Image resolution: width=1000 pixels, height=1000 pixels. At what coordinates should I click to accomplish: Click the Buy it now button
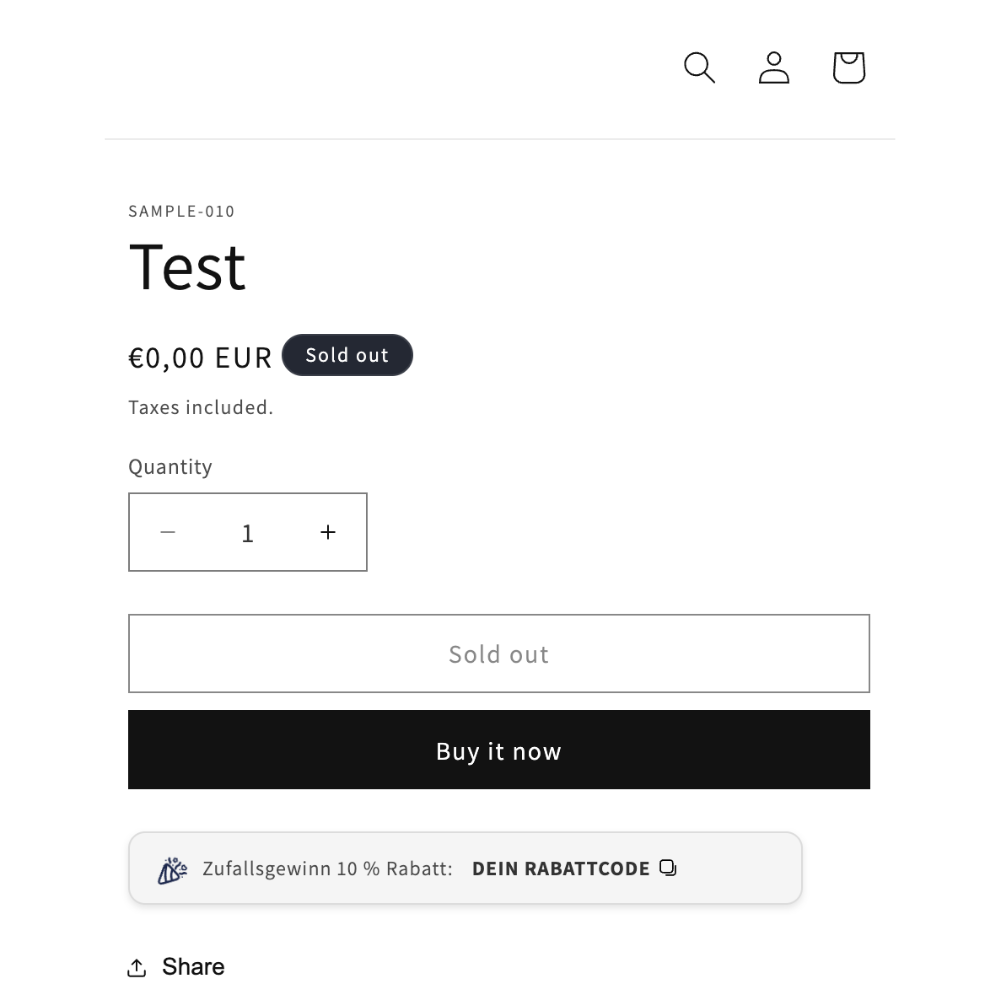click(499, 750)
